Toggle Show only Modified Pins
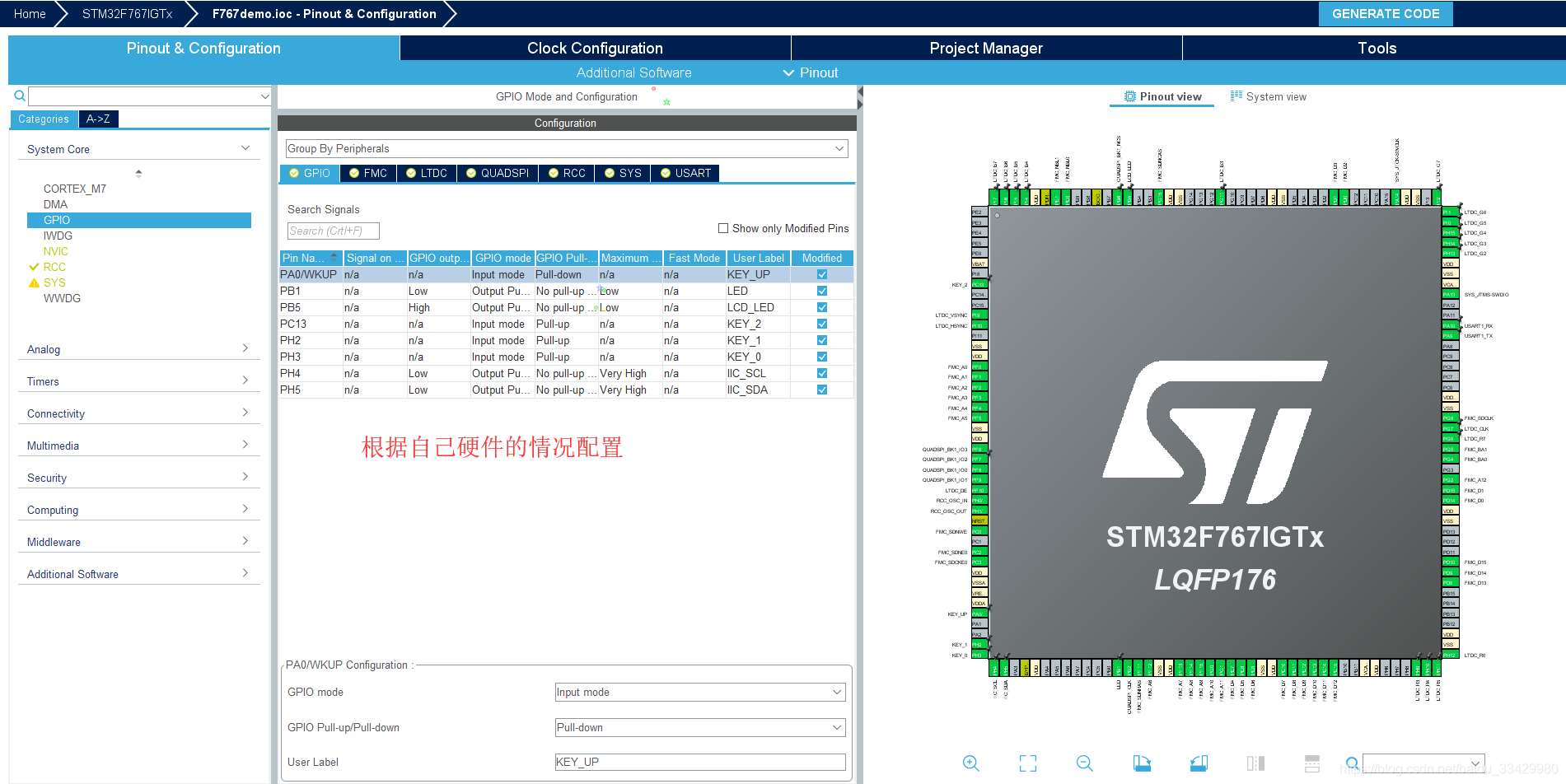The width and height of the screenshot is (1566, 784). coord(723,228)
